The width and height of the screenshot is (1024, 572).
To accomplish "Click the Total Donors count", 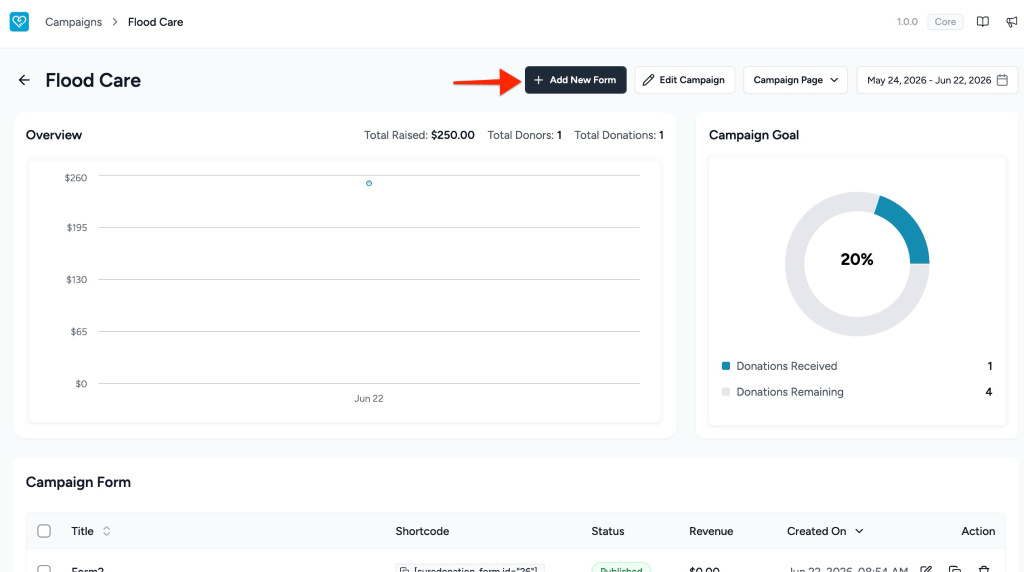I will coord(524,135).
